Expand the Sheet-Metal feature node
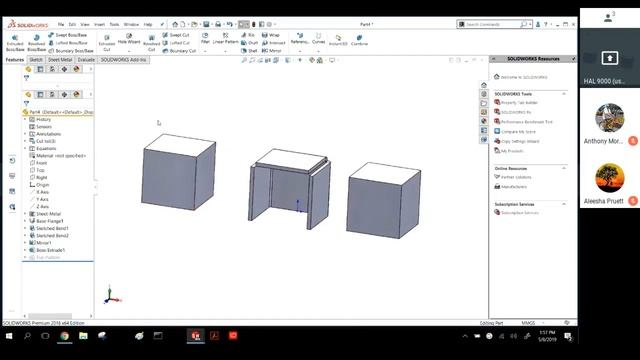 (x=25, y=214)
